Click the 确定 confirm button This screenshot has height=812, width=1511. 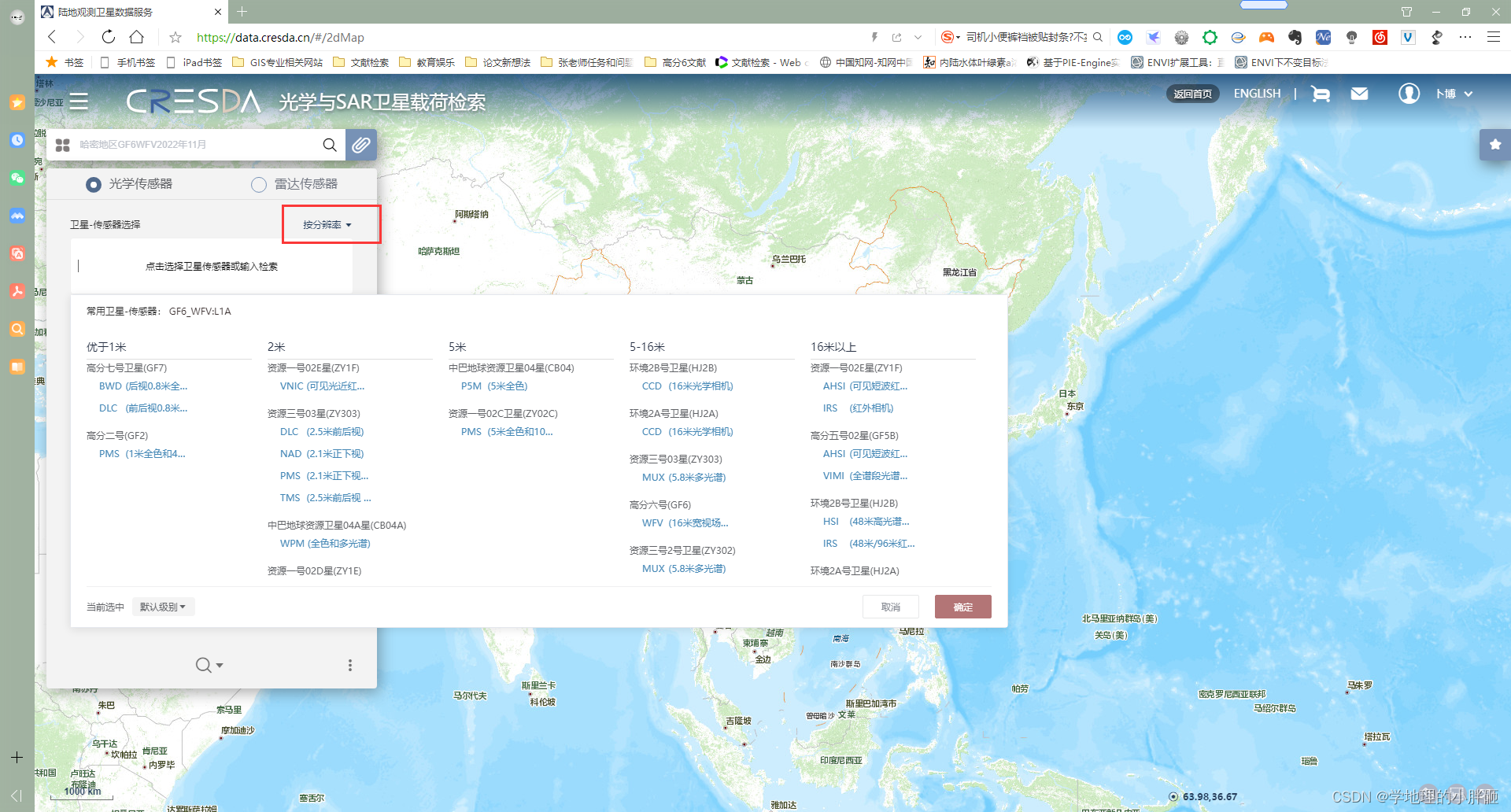(x=962, y=607)
